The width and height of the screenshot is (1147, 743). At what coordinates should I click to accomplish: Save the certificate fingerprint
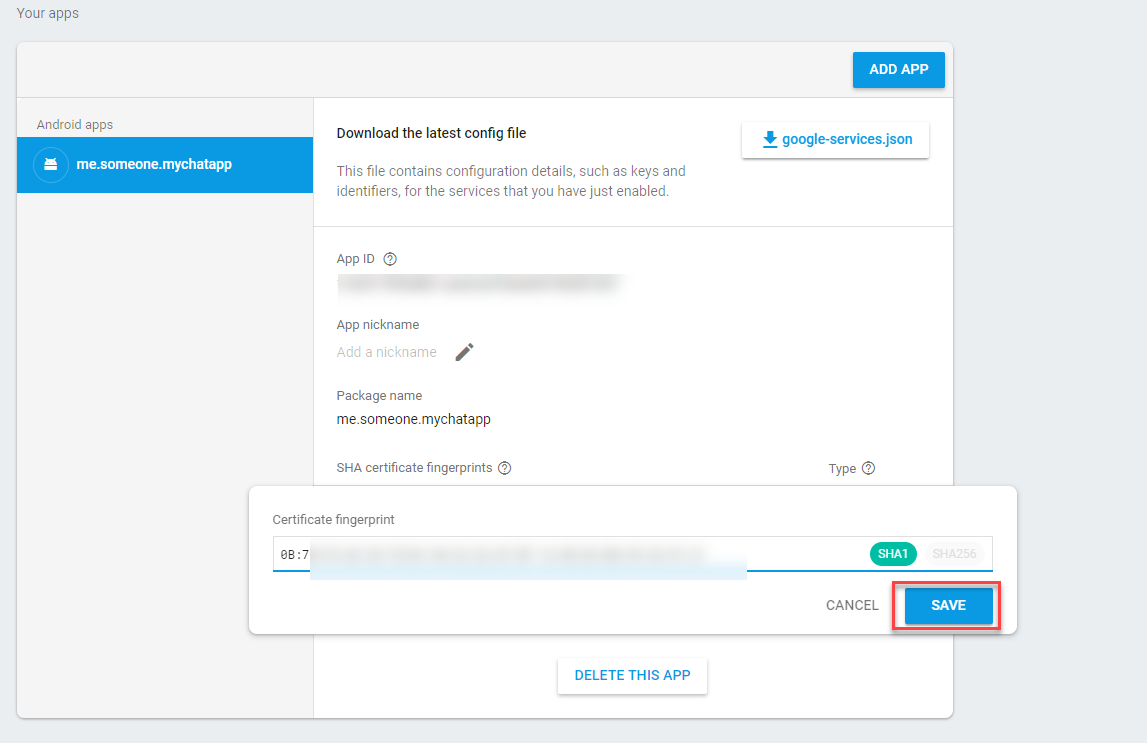point(948,605)
